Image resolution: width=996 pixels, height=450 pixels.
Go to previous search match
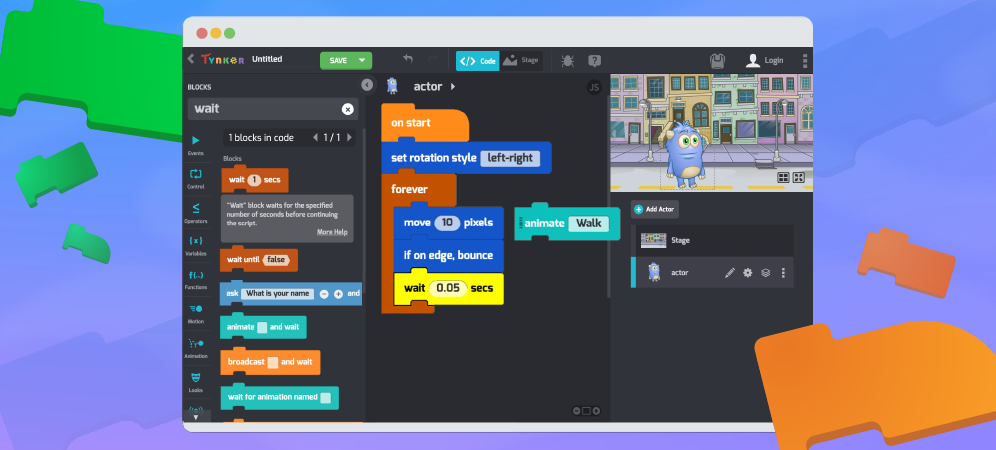click(x=314, y=137)
